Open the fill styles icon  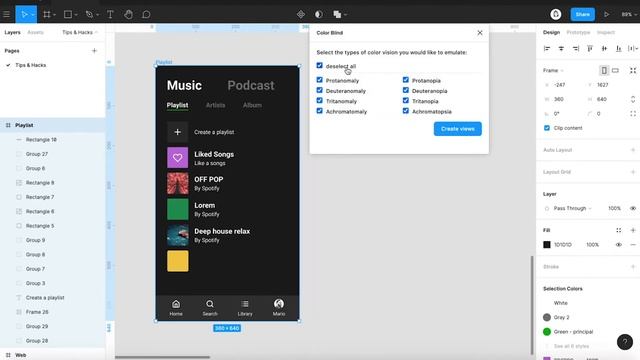coord(619,230)
